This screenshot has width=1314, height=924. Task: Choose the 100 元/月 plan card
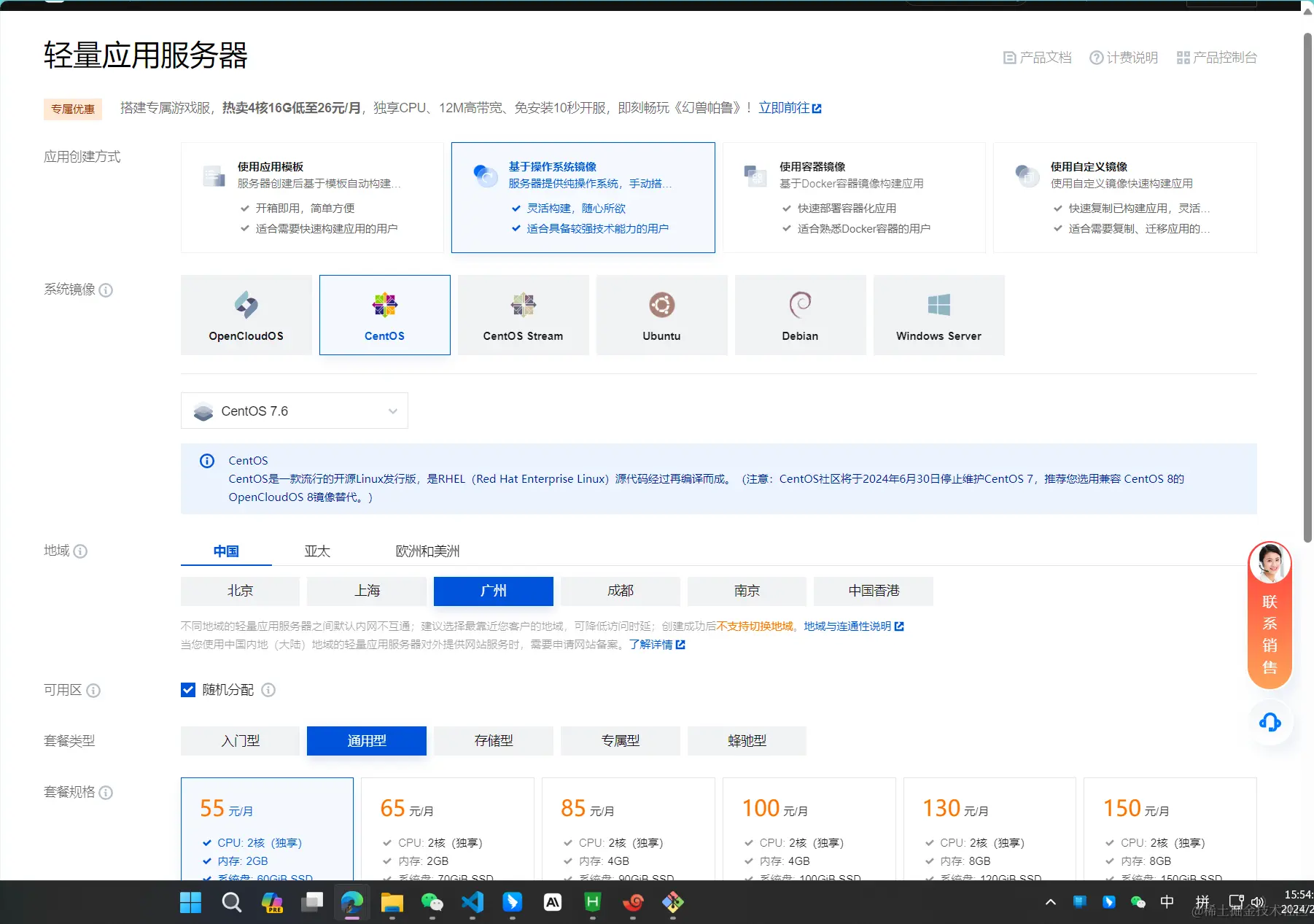[x=809, y=829]
